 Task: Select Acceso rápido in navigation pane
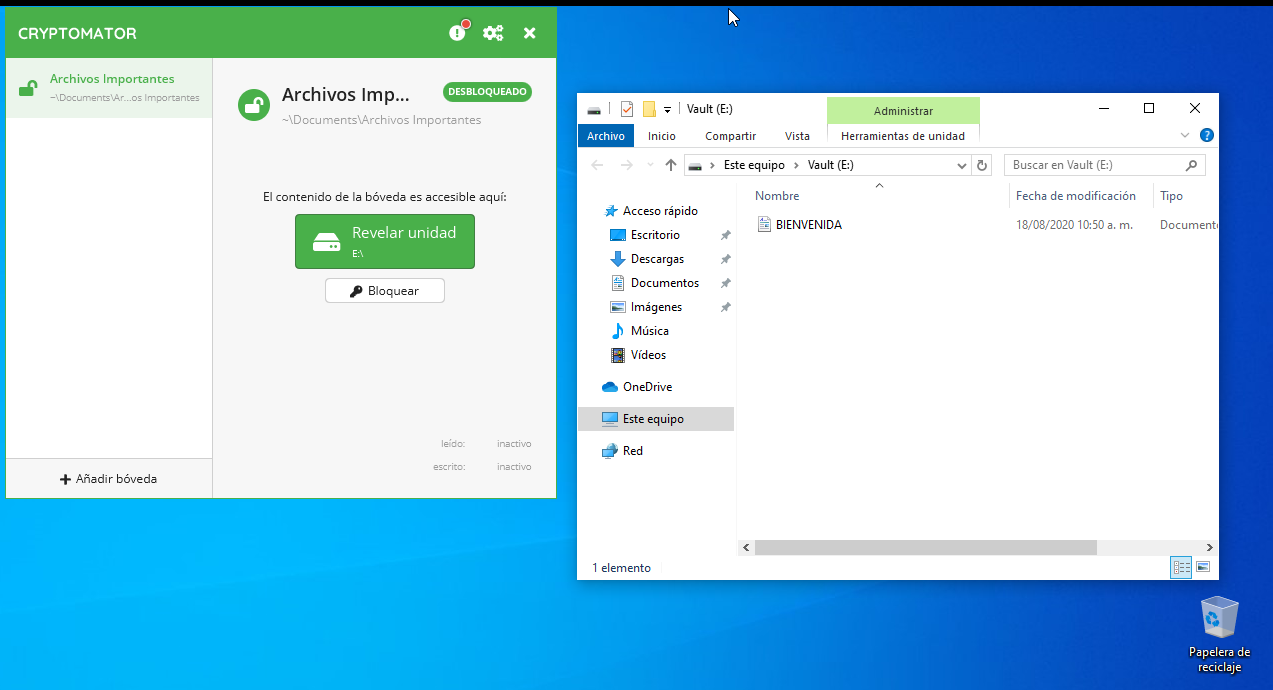[x=660, y=211]
